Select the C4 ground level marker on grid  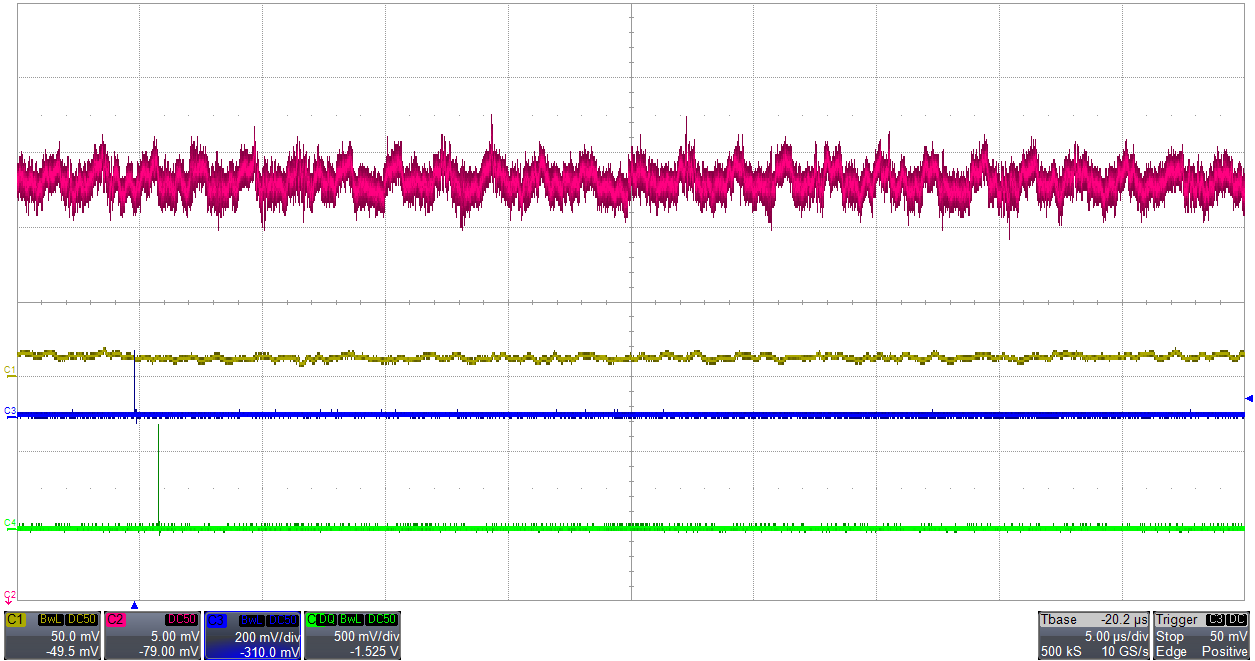10,523
